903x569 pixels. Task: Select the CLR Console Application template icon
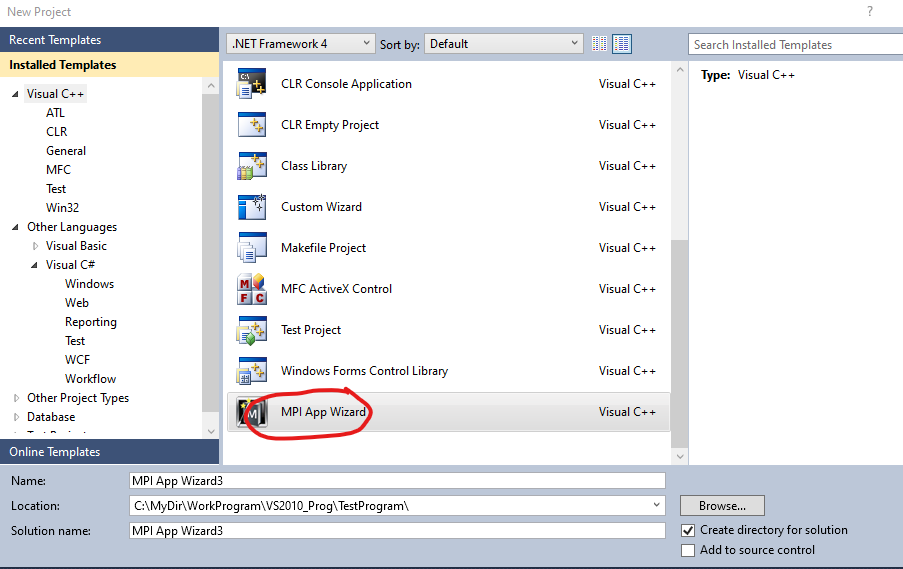point(252,84)
